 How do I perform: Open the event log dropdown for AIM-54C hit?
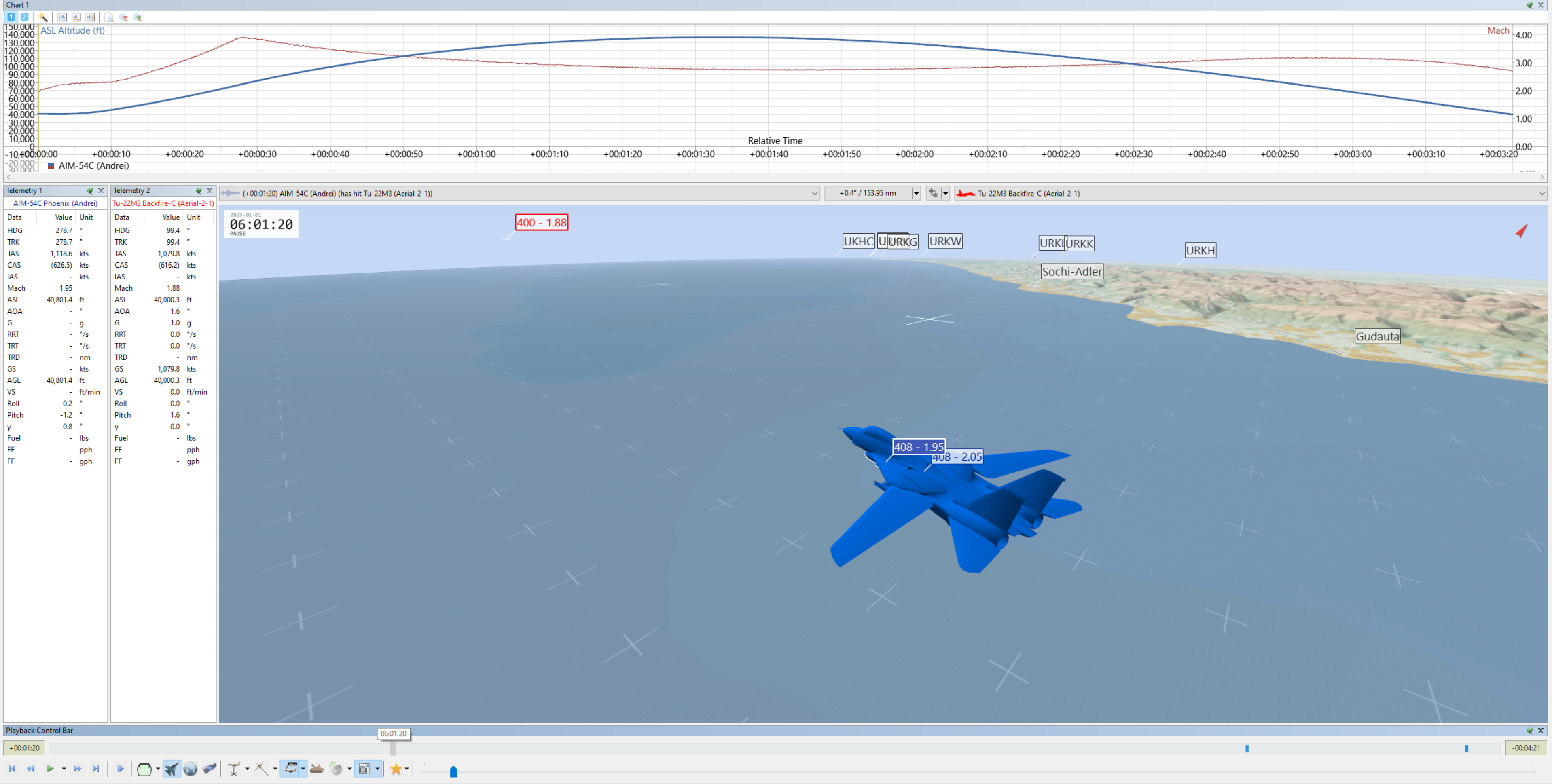pos(814,193)
